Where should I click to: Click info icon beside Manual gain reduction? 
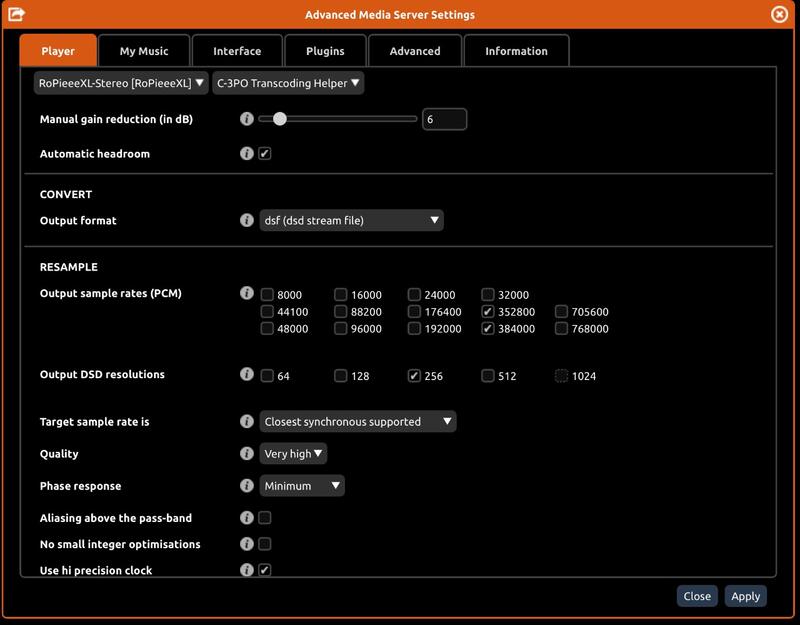[x=247, y=119]
